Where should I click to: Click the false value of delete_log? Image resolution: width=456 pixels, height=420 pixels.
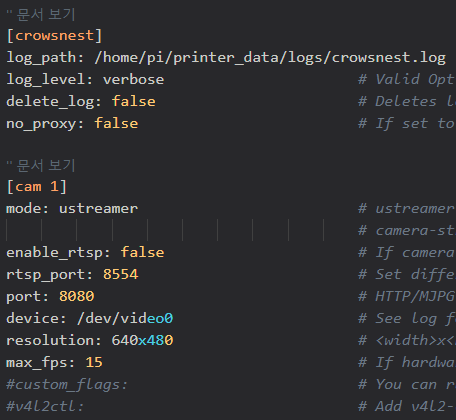133,101
